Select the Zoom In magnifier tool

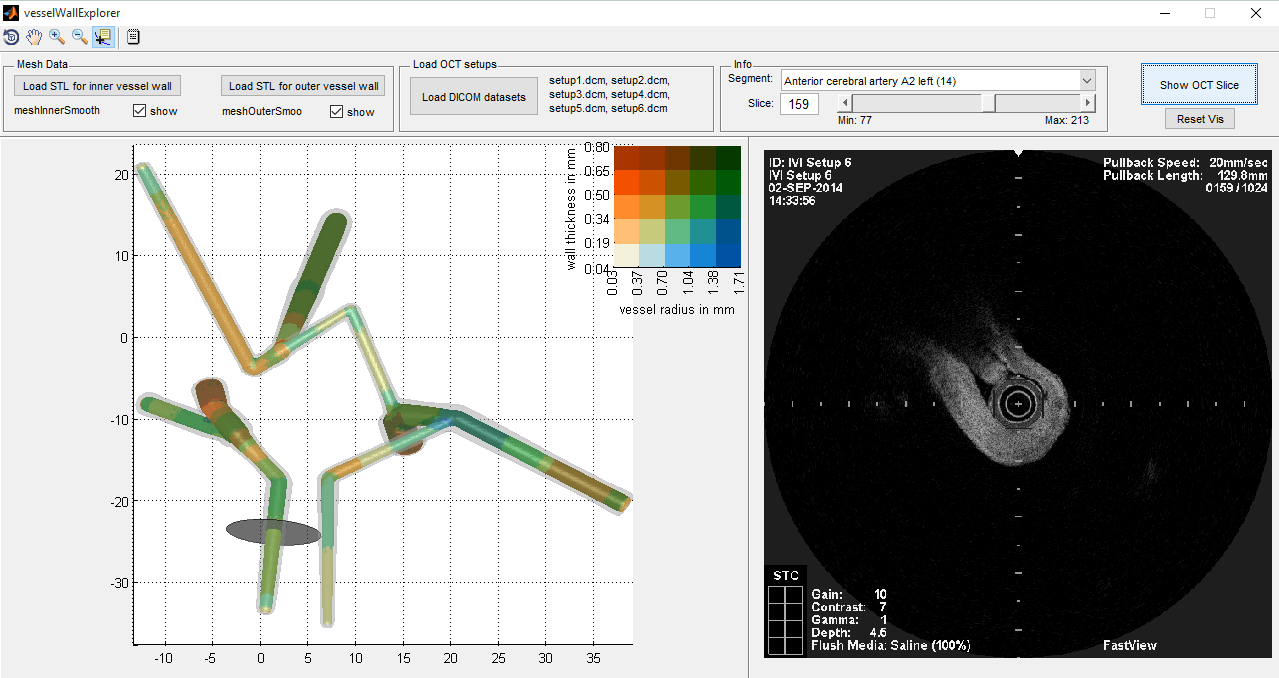(57, 38)
